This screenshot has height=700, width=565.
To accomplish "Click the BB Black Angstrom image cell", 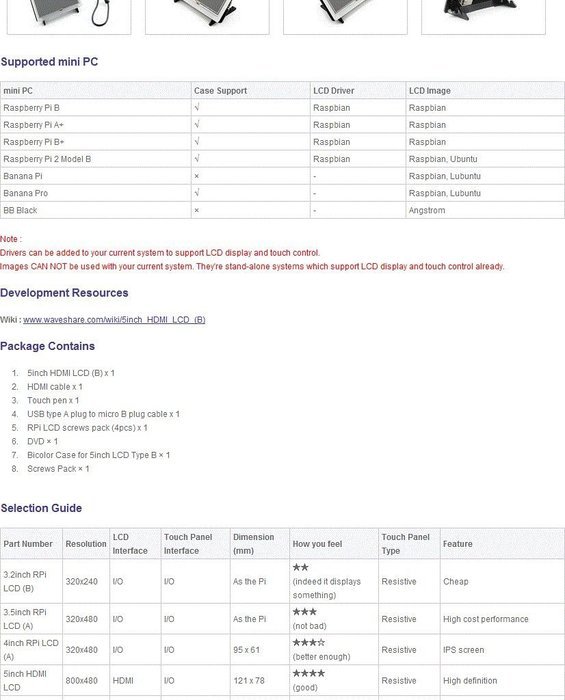I will pyautogui.click(x=485, y=210).
